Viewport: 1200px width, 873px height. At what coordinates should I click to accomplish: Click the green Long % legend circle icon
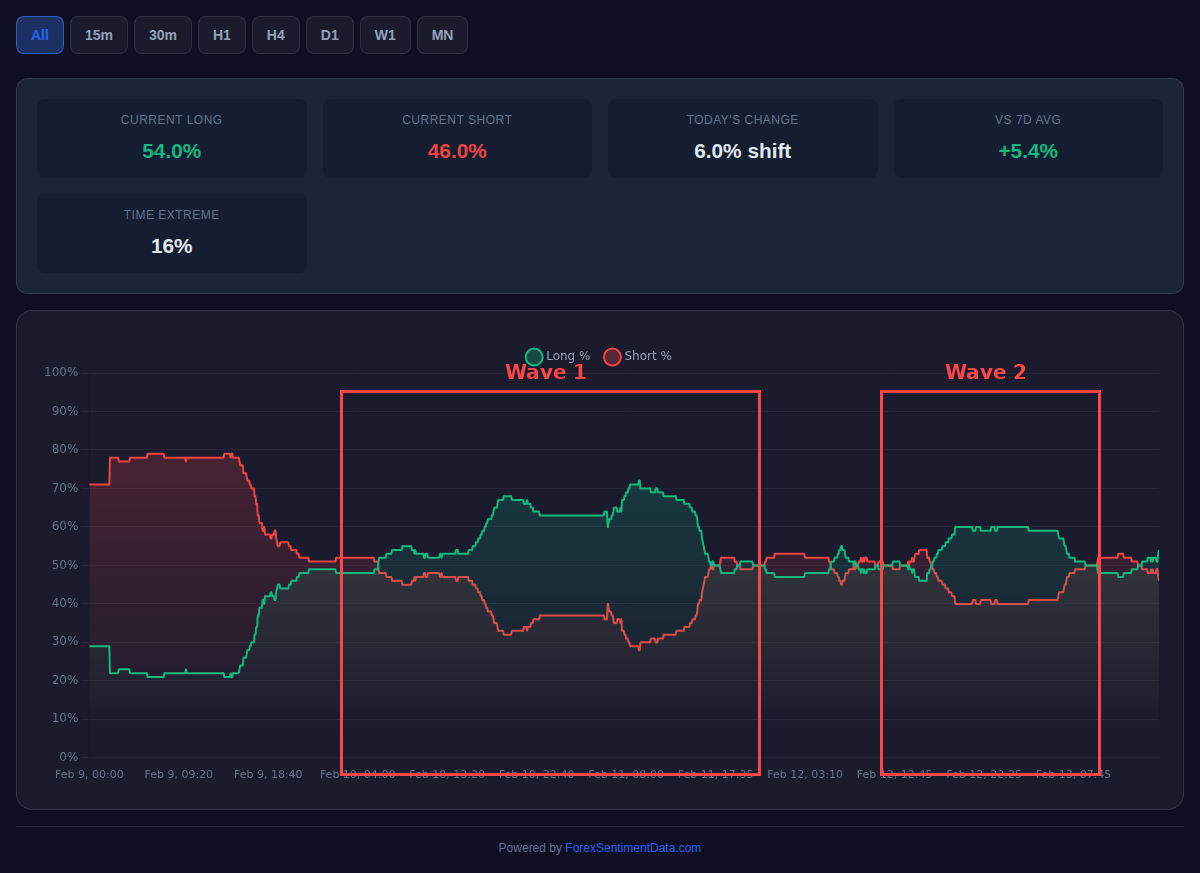pyautogui.click(x=534, y=356)
